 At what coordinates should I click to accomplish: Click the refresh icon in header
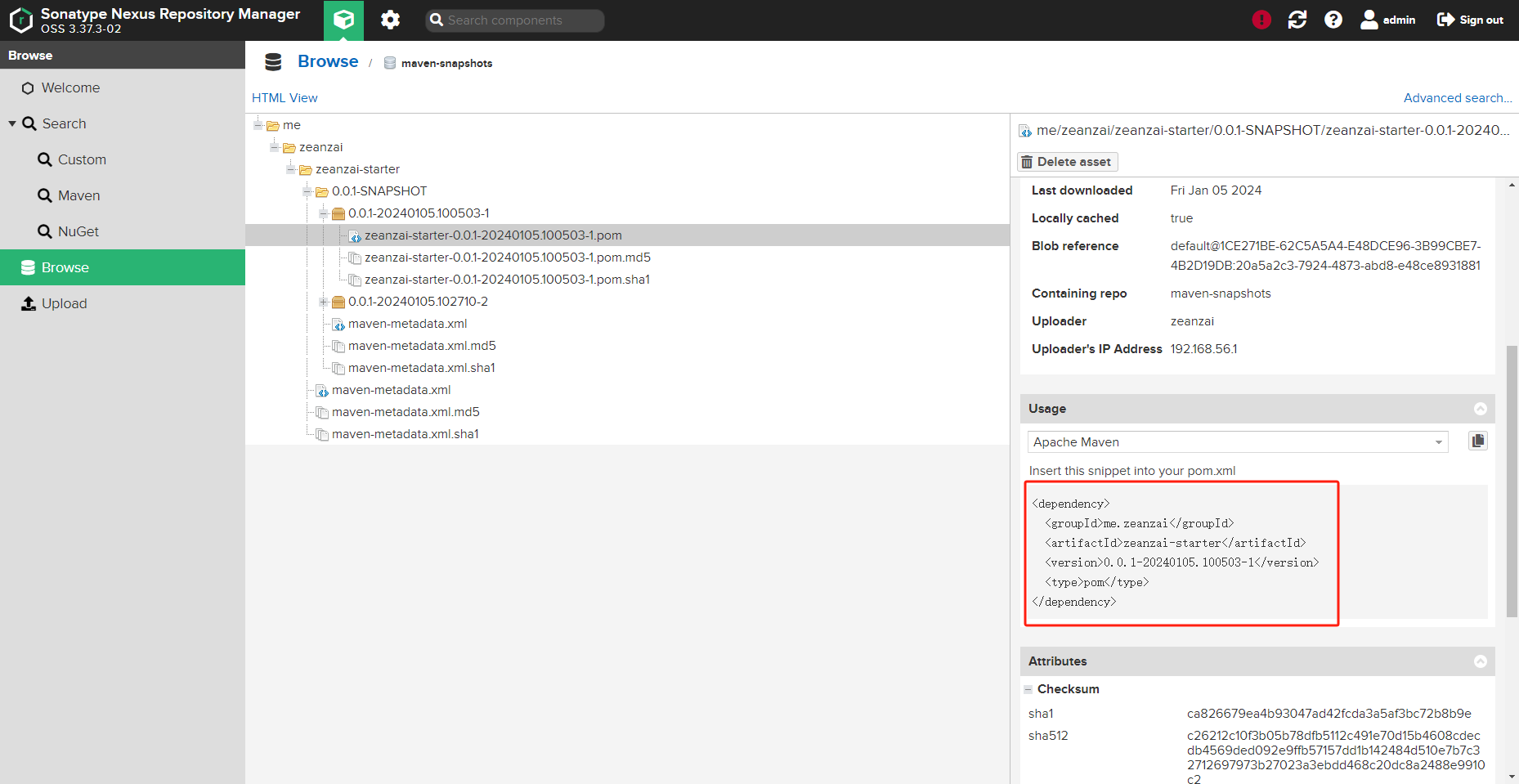click(1297, 20)
